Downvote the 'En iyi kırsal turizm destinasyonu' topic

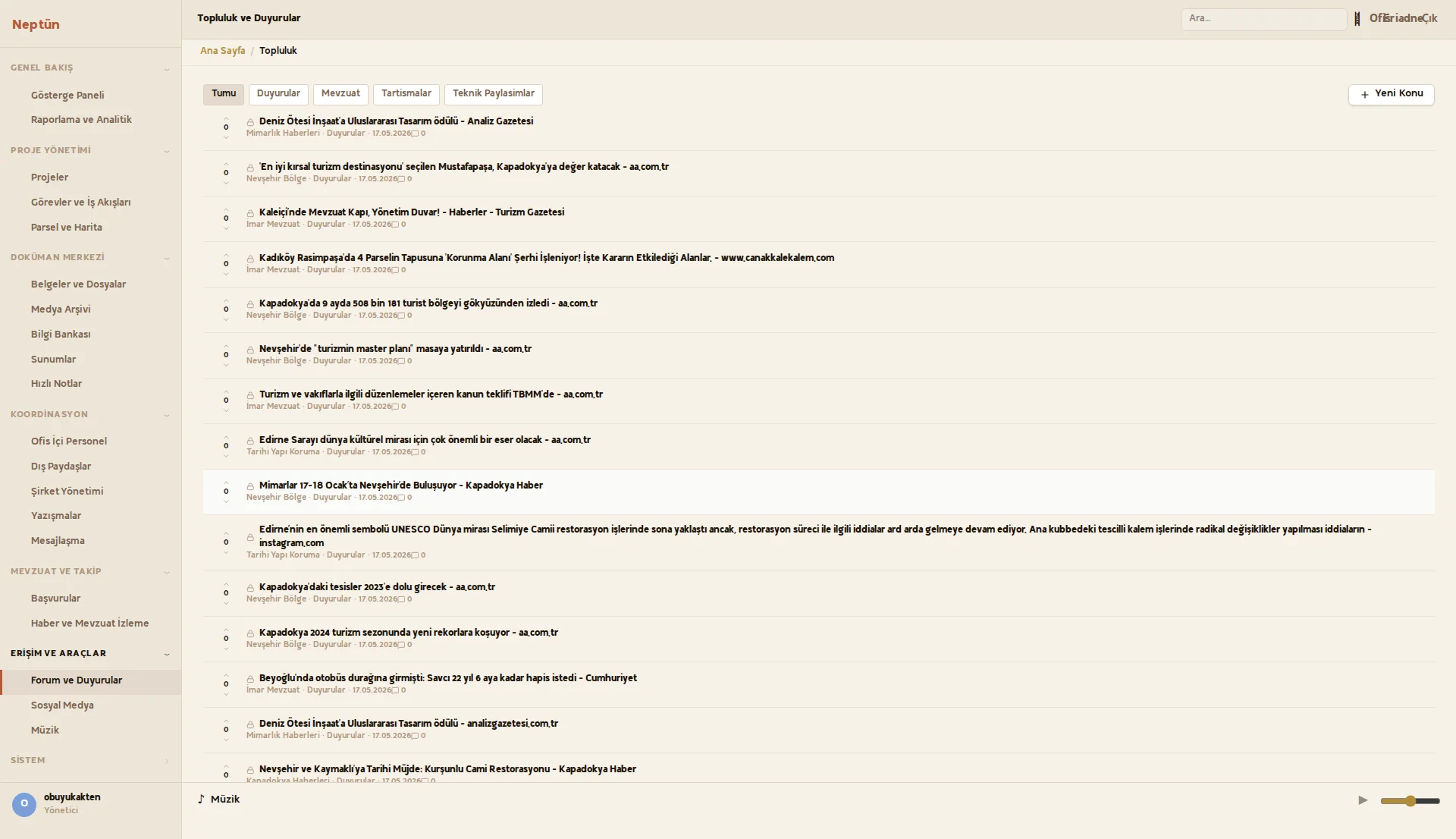(x=226, y=182)
